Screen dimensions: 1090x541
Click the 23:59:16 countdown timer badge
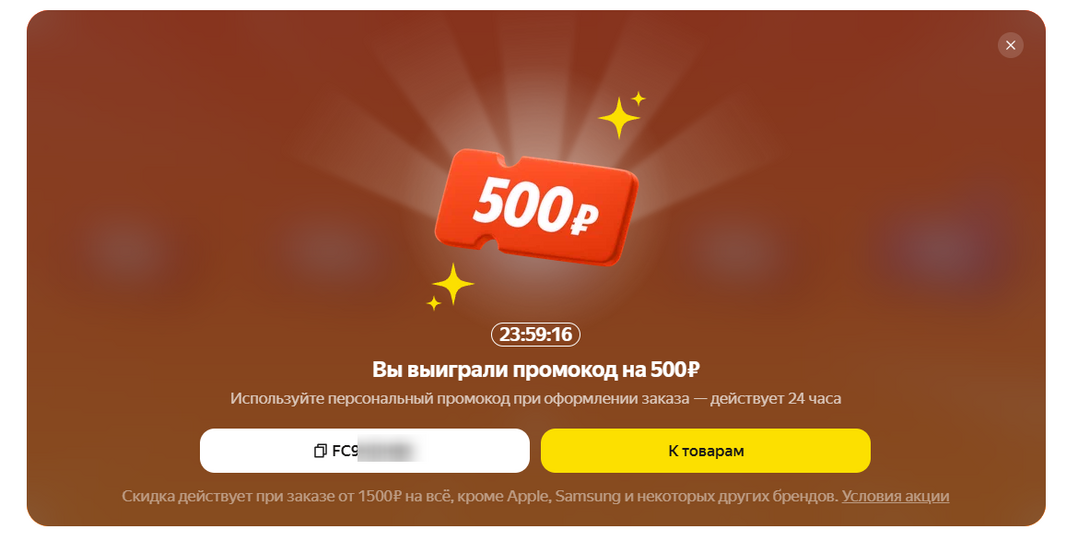coord(536,334)
